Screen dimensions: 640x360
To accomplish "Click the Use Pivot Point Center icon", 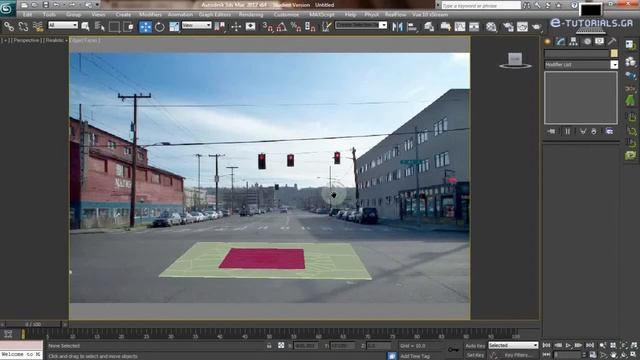I will [220, 27].
